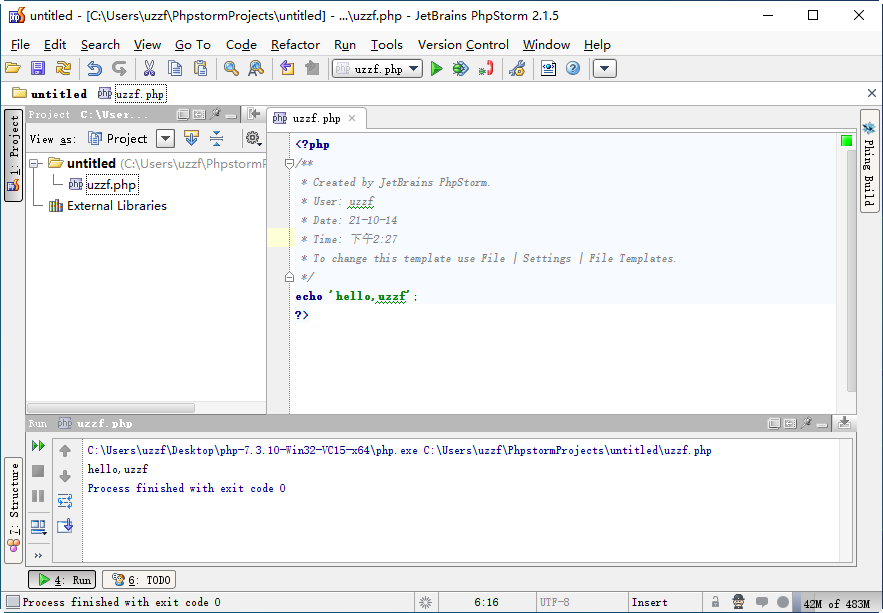Screen dimensions: 883x613
Task: Paste from clipboard toolbar icon
Action: [x=200, y=69]
